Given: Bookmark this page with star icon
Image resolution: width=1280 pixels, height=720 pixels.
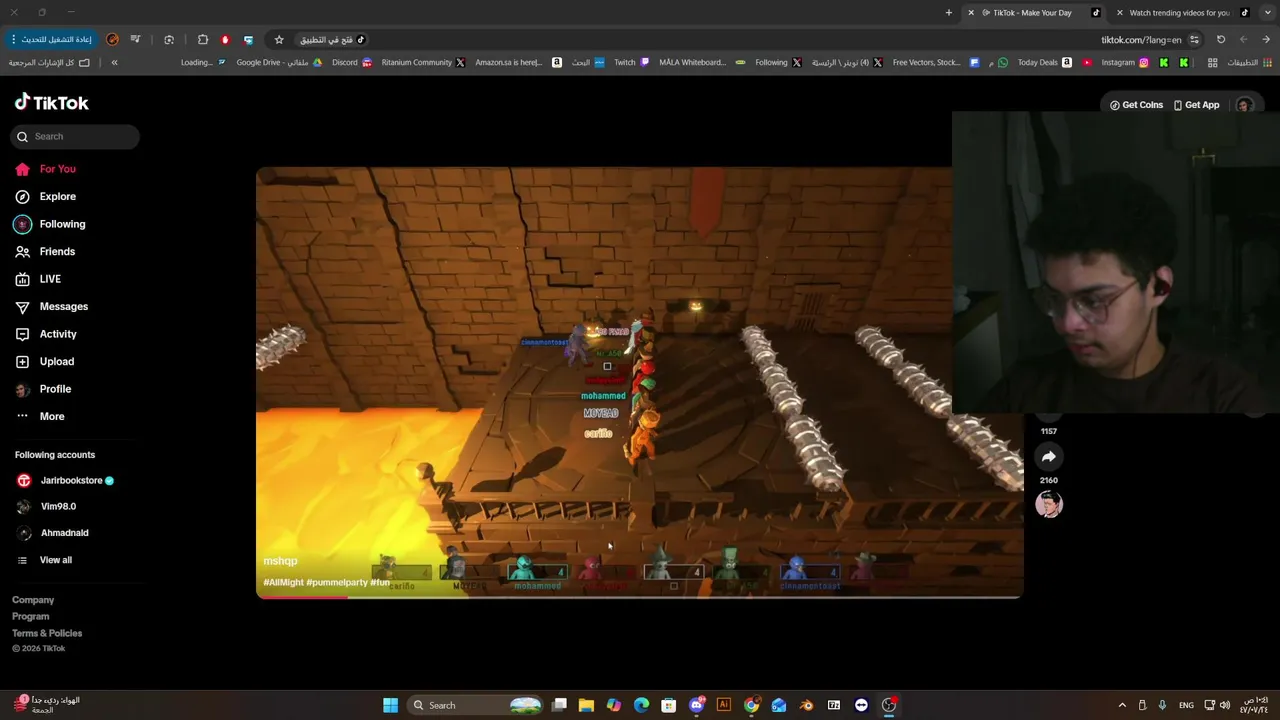Looking at the screenshot, I should coord(279,40).
